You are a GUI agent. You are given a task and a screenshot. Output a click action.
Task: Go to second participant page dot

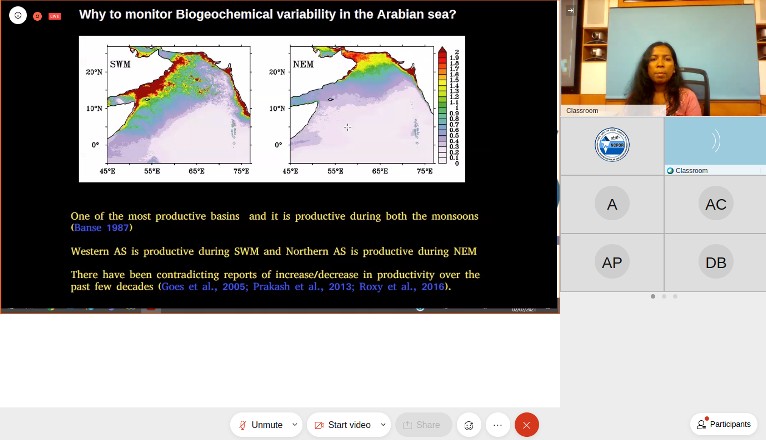[x=664, y=296]
